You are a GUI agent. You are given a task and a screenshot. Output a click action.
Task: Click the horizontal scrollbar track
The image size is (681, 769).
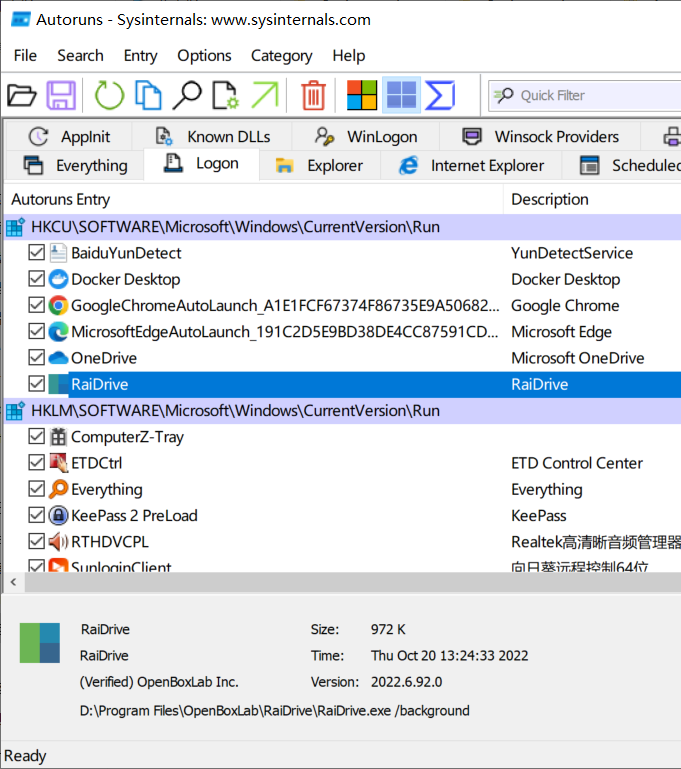coord(353,582)
